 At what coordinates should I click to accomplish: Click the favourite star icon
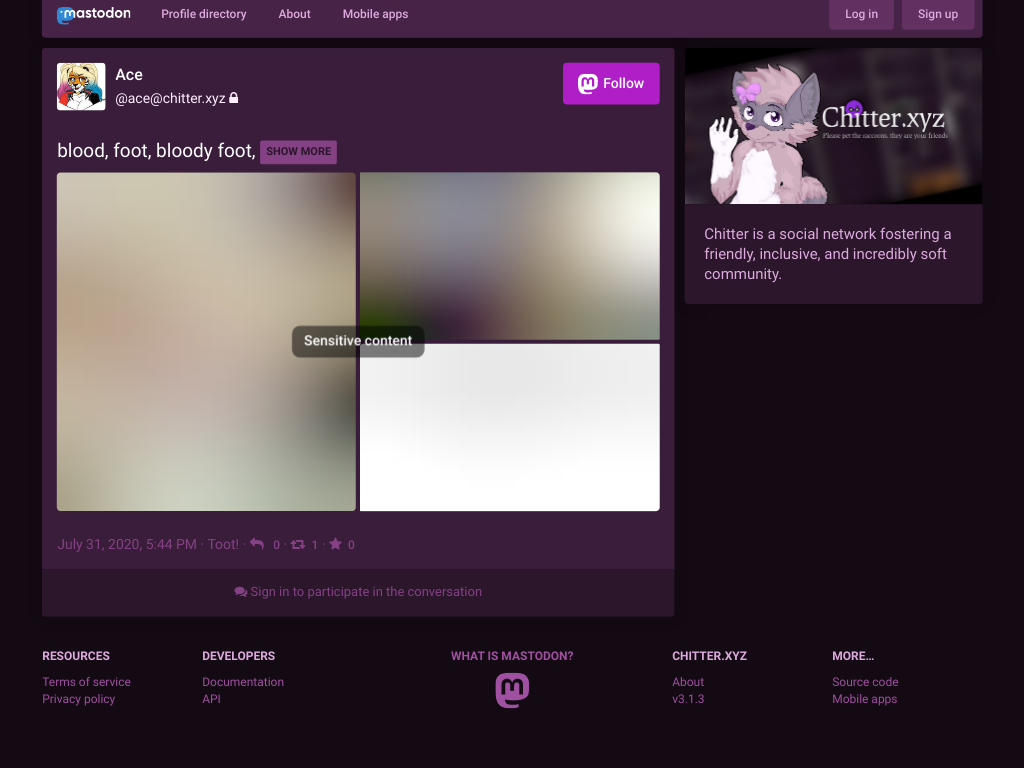(335, 543)
